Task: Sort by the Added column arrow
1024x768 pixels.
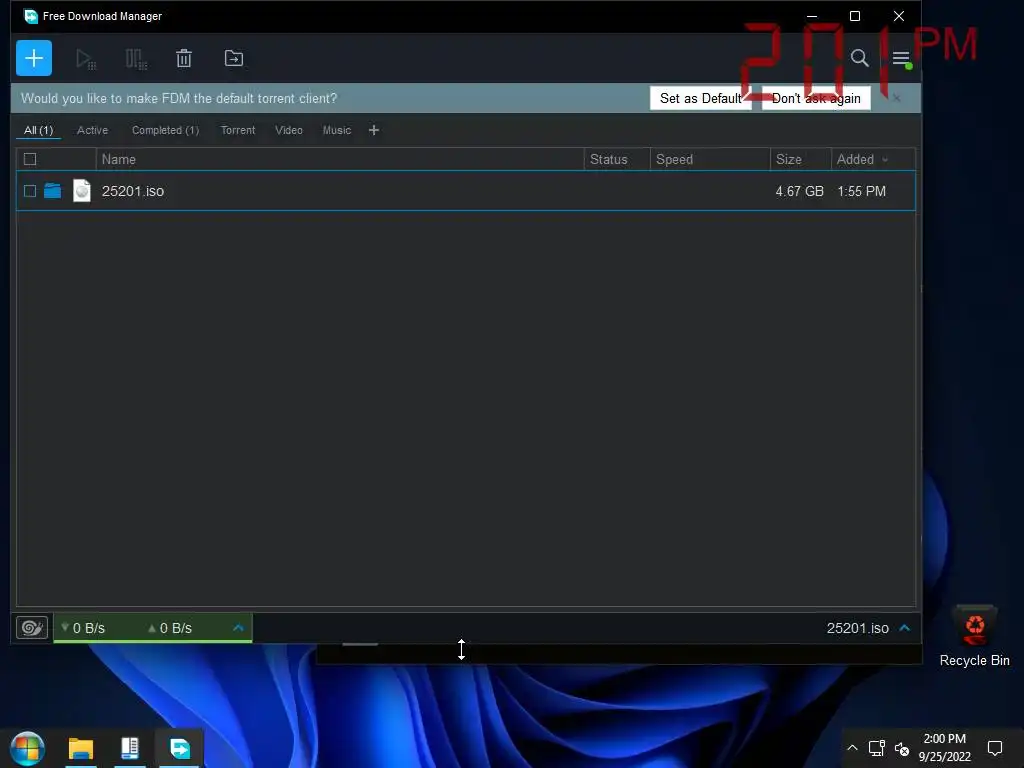Action: (885, 159)
